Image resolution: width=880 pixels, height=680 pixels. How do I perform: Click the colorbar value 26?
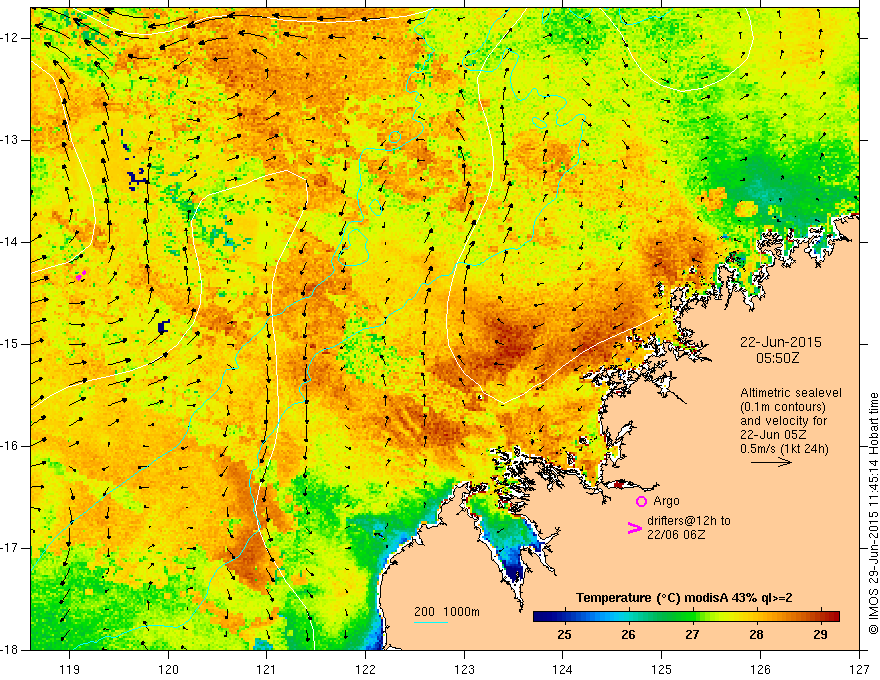tap(629, 635)
